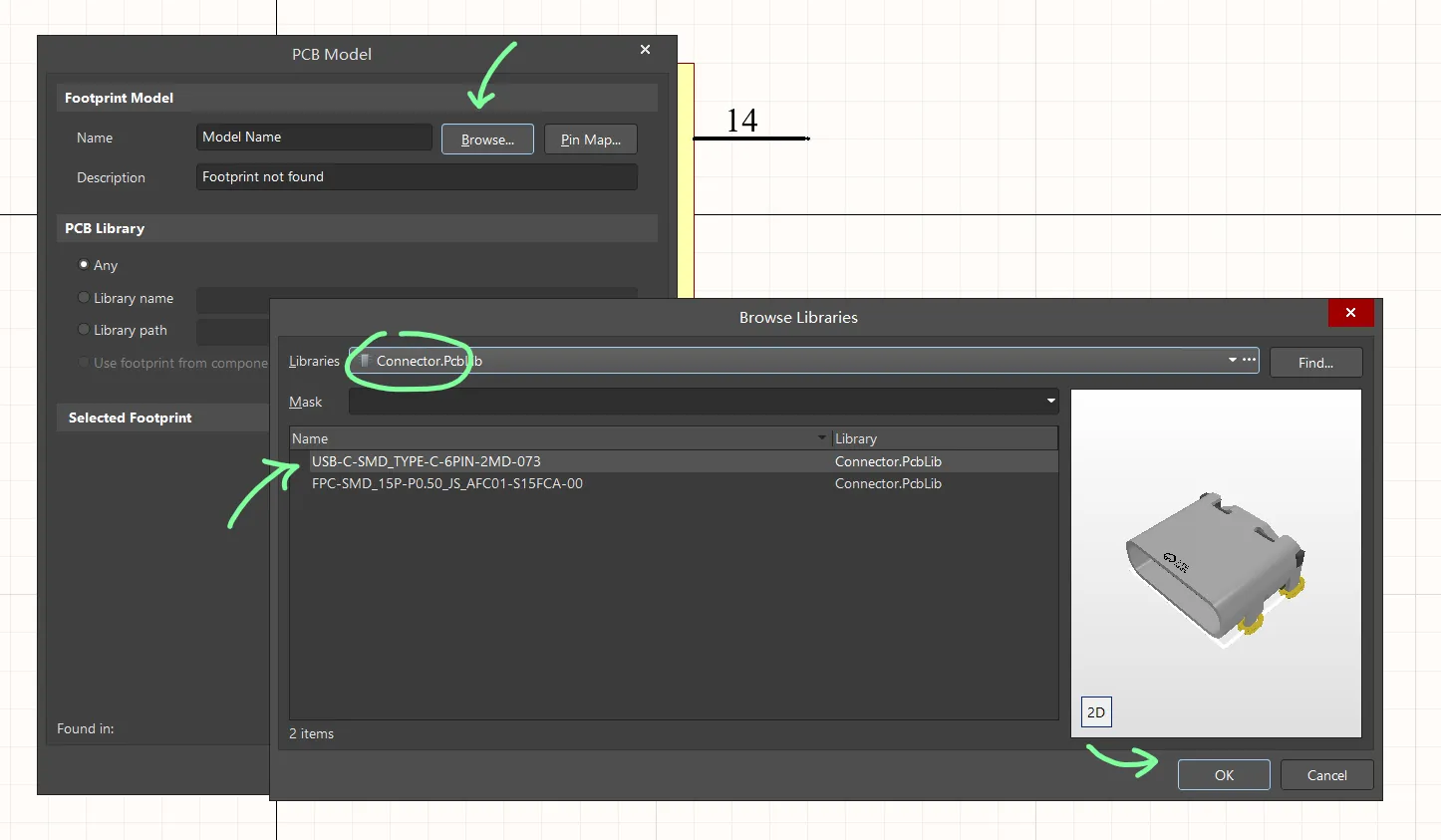Click the Footprint not found description field

tap(417, 176)
